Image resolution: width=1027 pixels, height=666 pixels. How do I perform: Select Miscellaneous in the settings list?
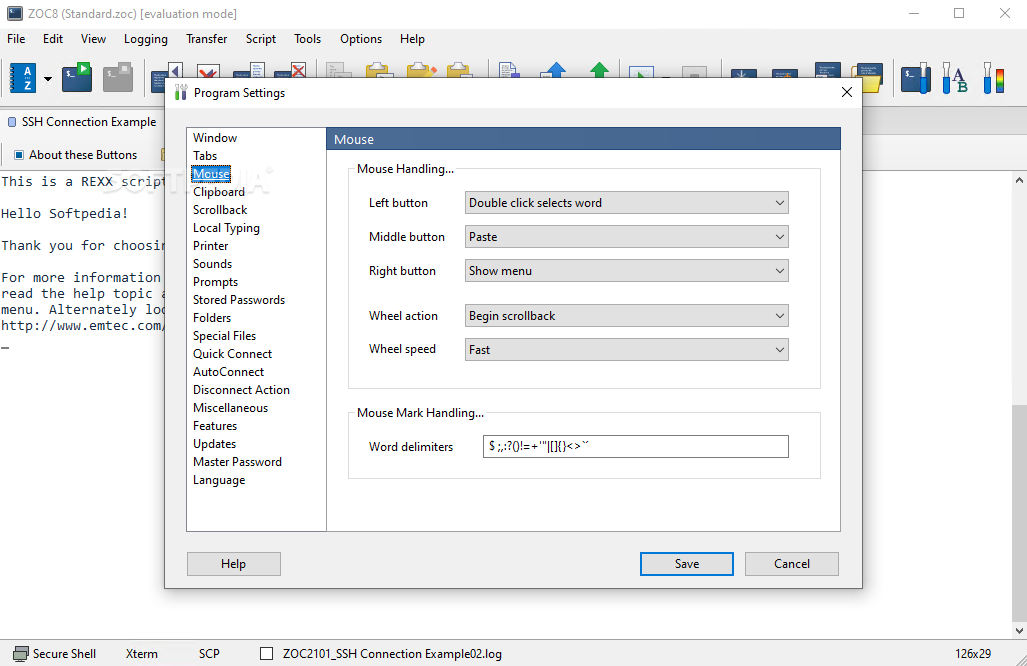click(231, 408)
